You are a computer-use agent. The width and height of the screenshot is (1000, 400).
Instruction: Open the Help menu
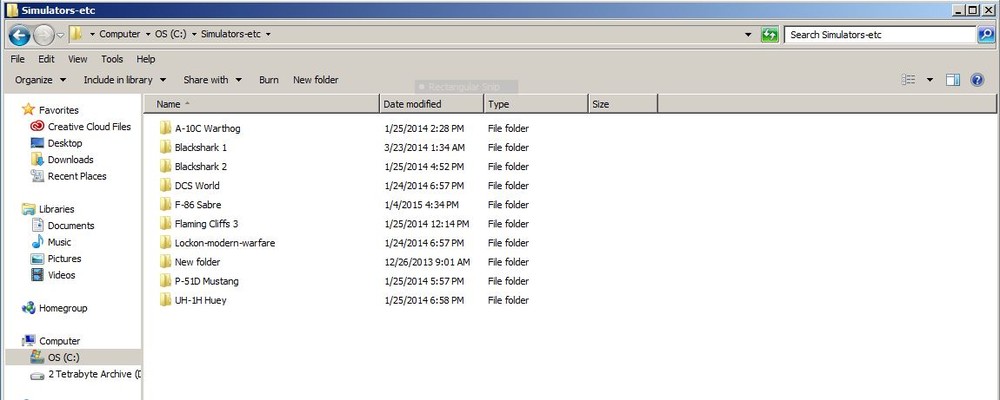coord(145,59)
